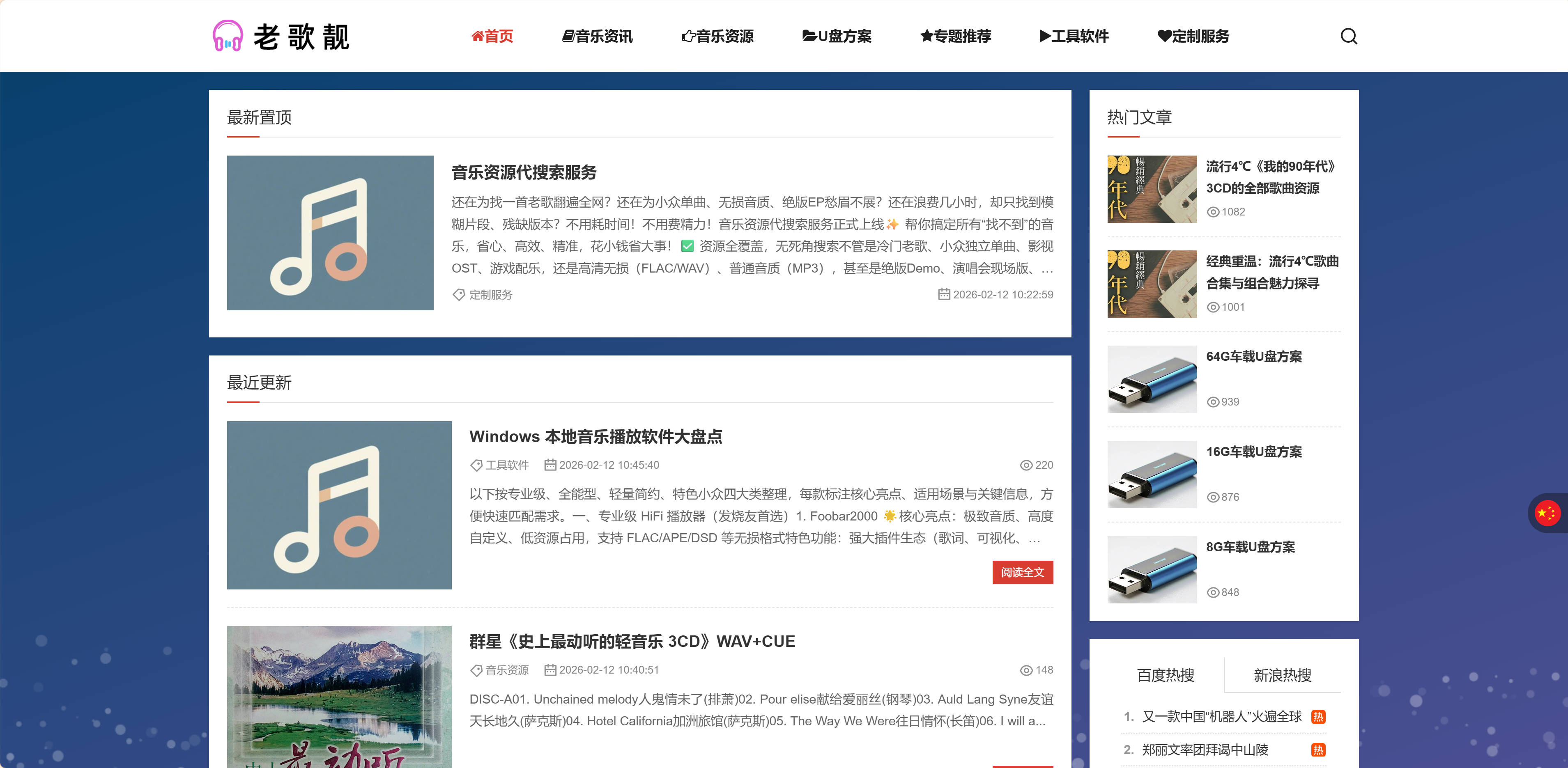
Task: Open article 音乐资源代搜索服务
Action: 524,172
